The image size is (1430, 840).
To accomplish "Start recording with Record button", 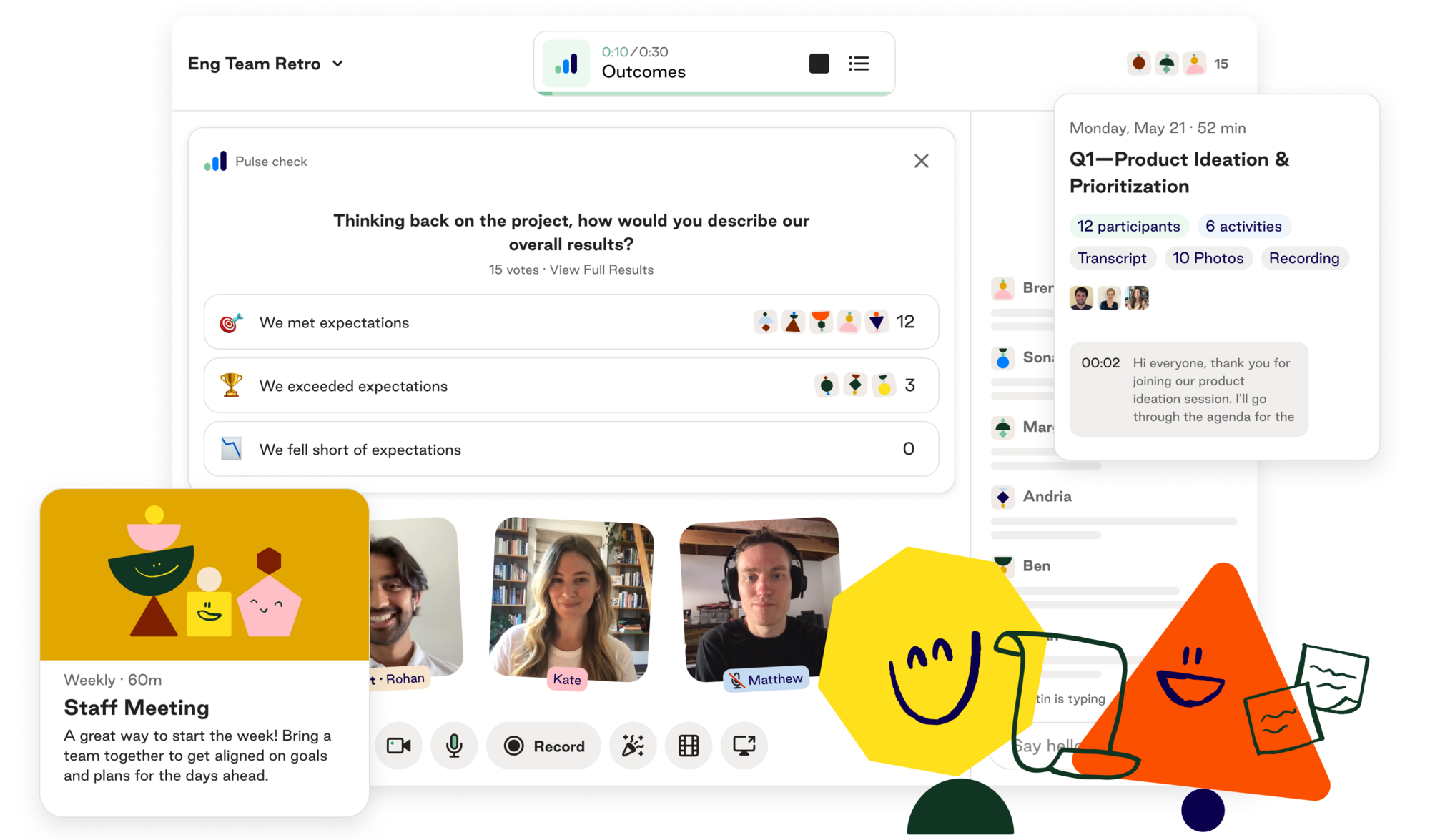I will [543, 746].
